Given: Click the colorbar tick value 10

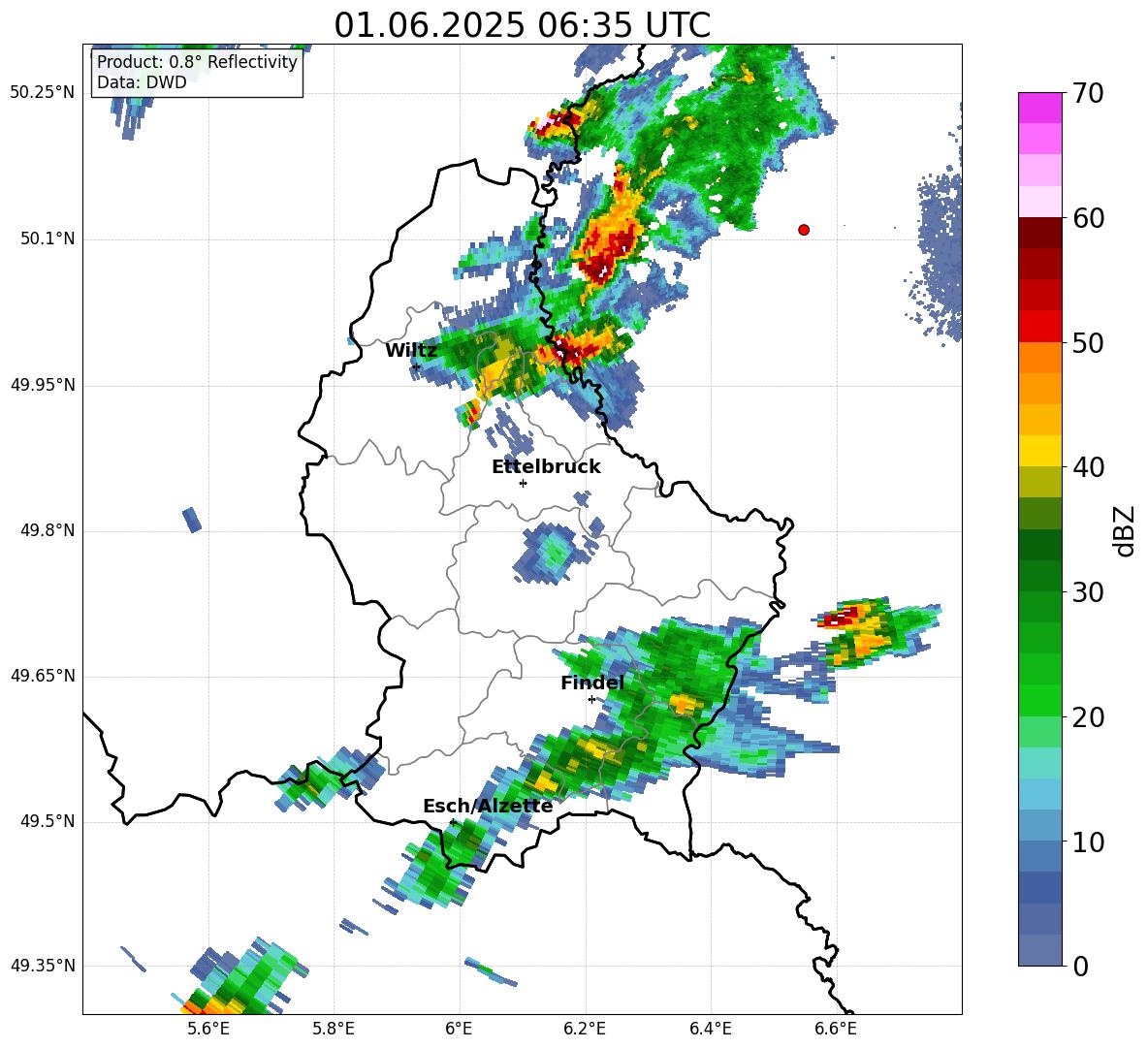Looking at the screenshot, I should (1088, 842).
